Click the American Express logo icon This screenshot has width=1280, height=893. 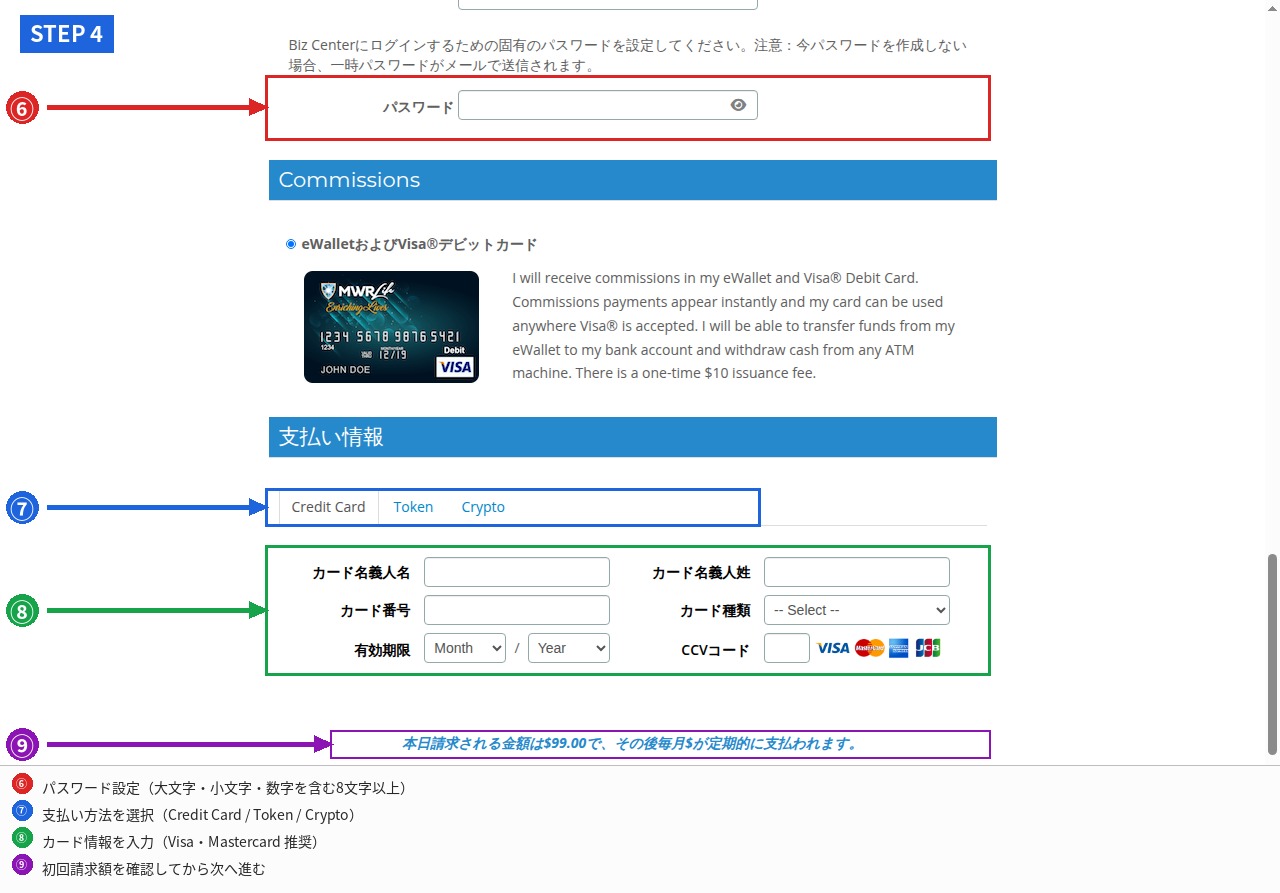tap(898, 648)
